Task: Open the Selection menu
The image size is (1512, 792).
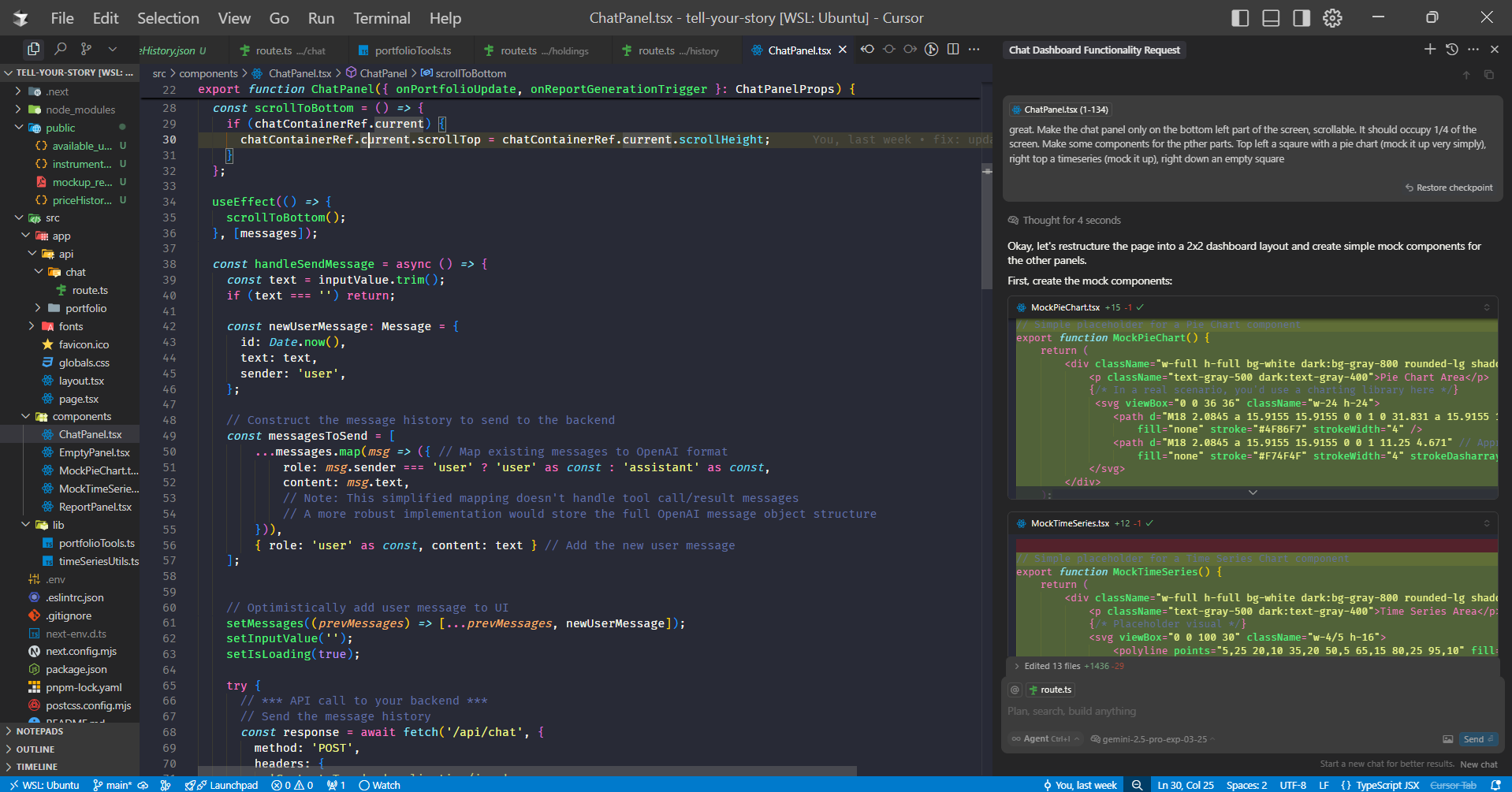Action: click(168, 18)
